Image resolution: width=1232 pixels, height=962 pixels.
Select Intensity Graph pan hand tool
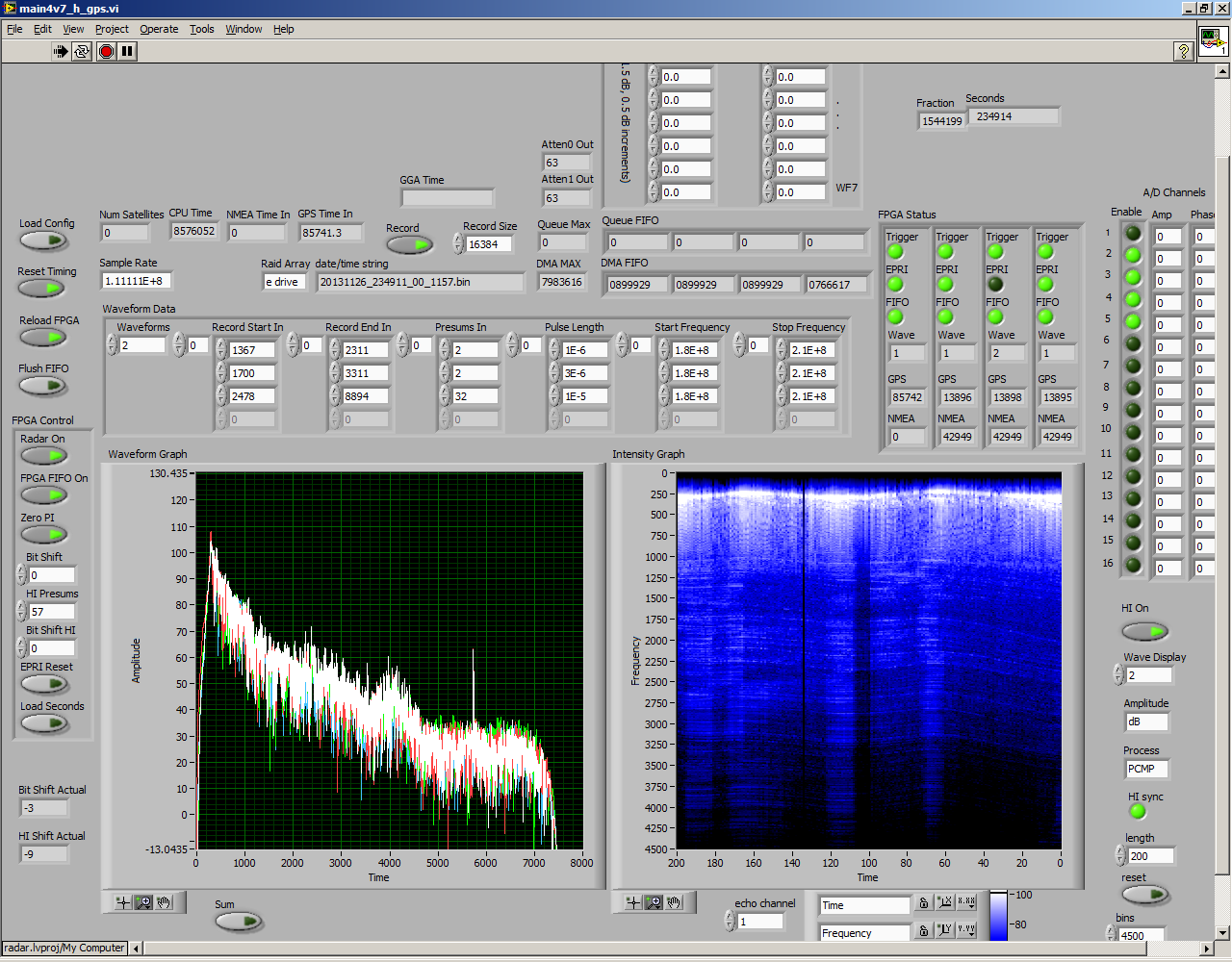[674, 902]
